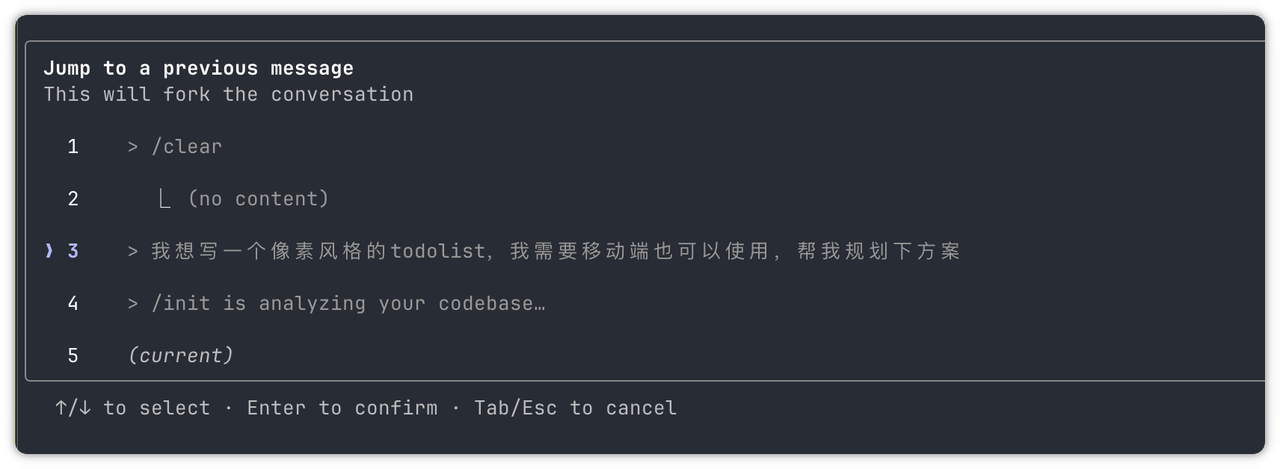1280x469 pixels.
Task: Select the "/clear" message entry
Action: 186,147
